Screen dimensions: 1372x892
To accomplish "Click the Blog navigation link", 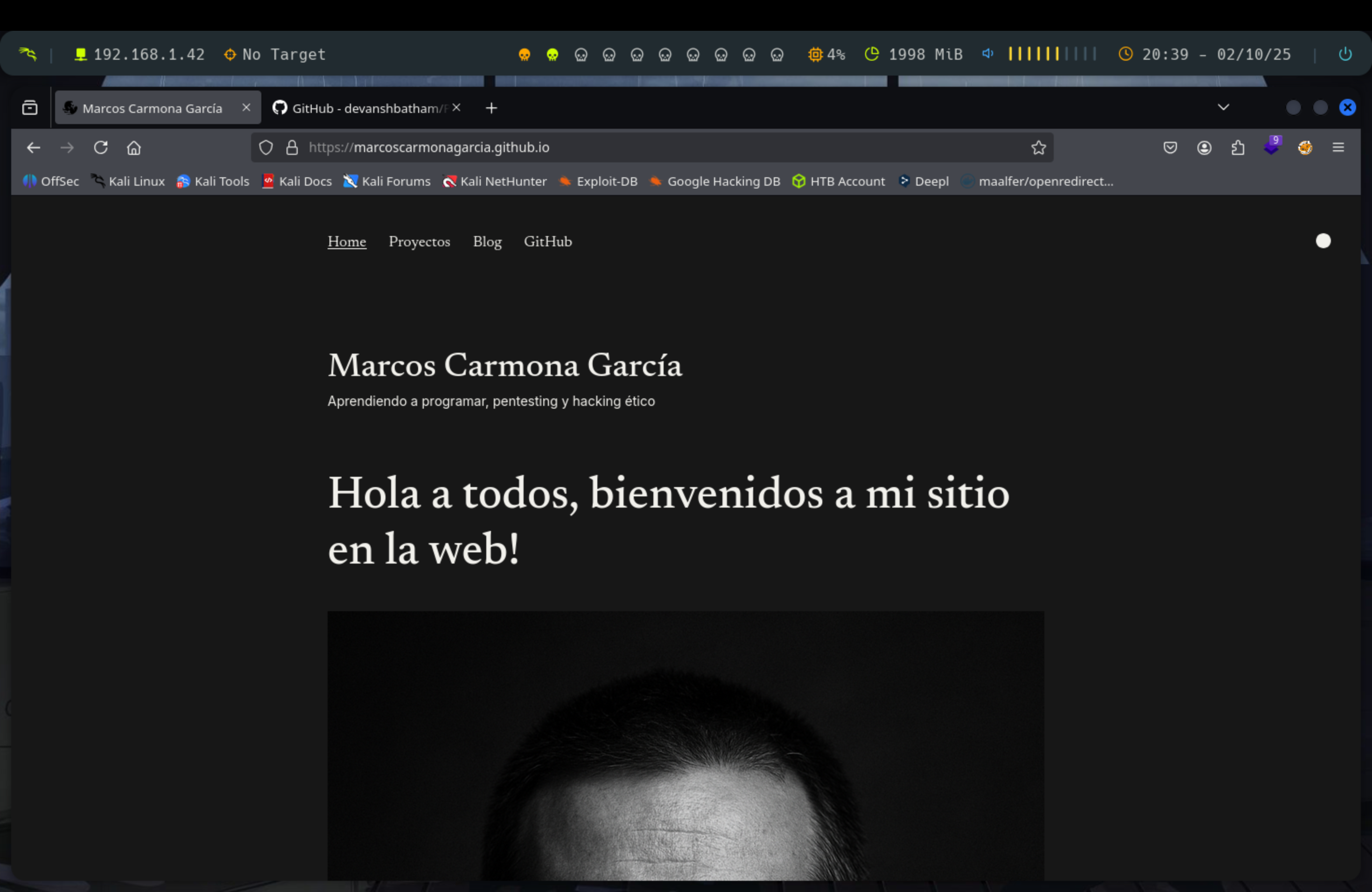I will click(487, 242).
